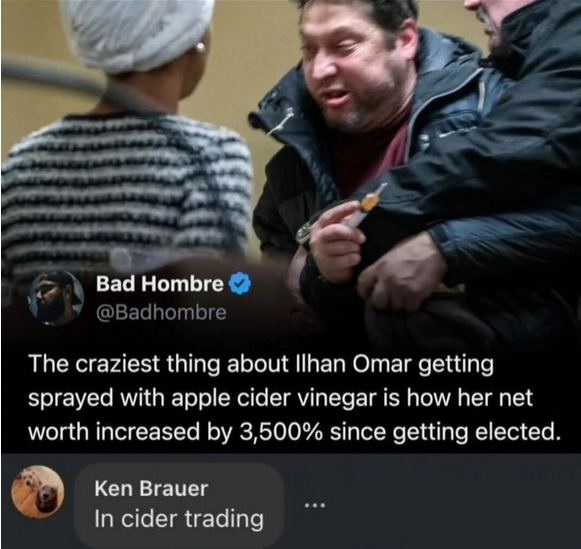Open the three-dot menu beside Ken Brauer's comment
Viewport: 581px width, 549px height.
(315, 505)
